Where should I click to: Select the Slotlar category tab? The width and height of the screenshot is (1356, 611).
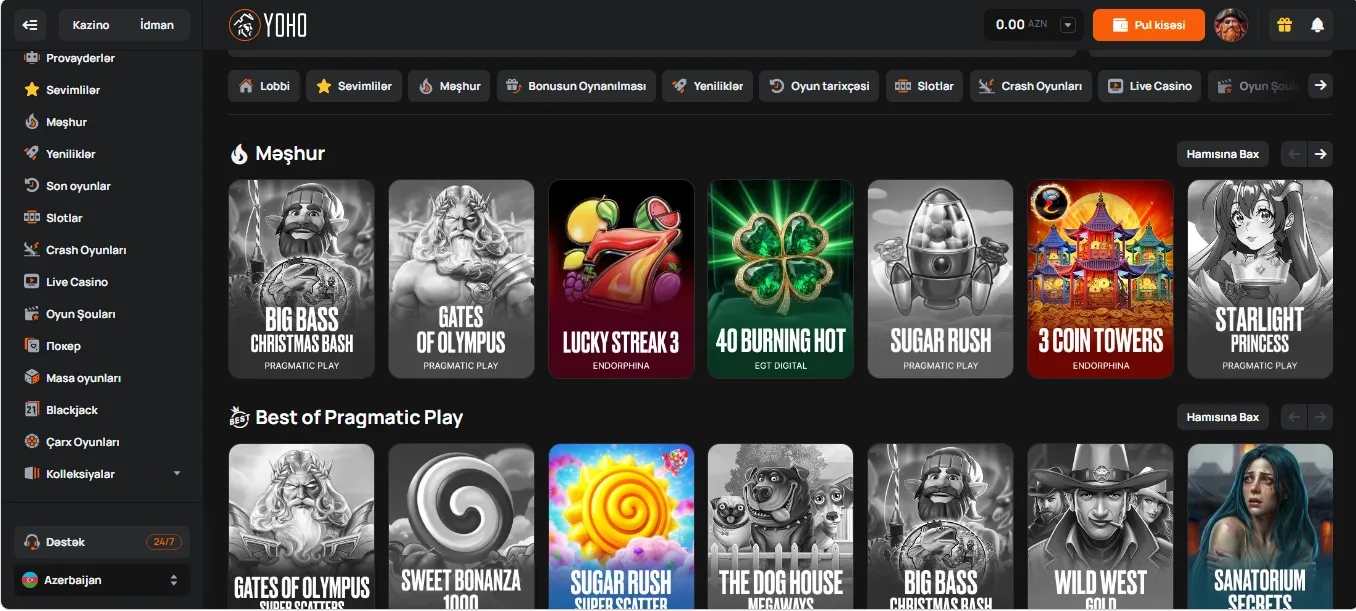(x=925, y=86)
